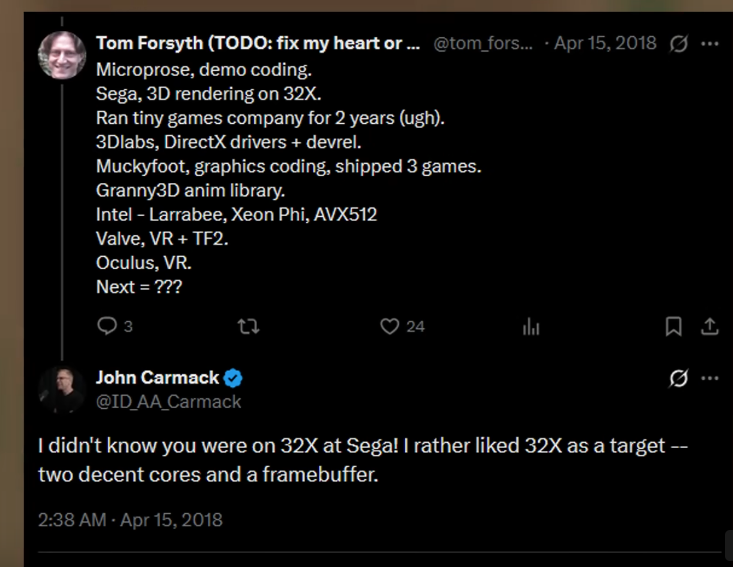Like Tom Forsyth's tweet with the heart
733x567 pixels.
tap(391, 326)
